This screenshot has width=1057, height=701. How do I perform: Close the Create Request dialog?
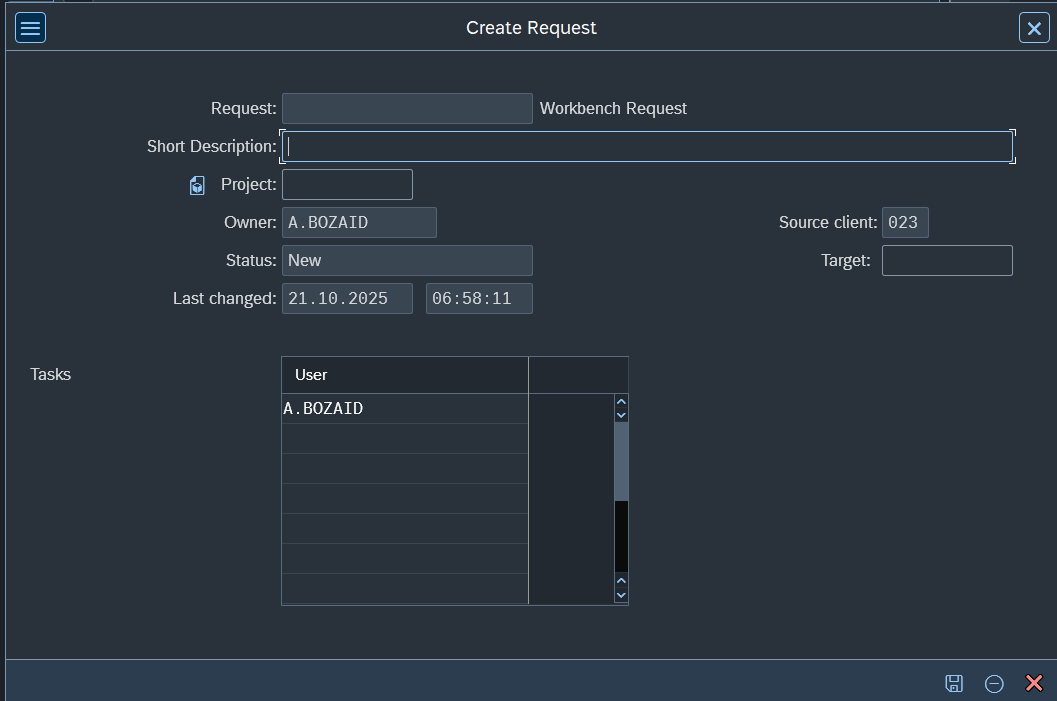[x=1033, y=28]
